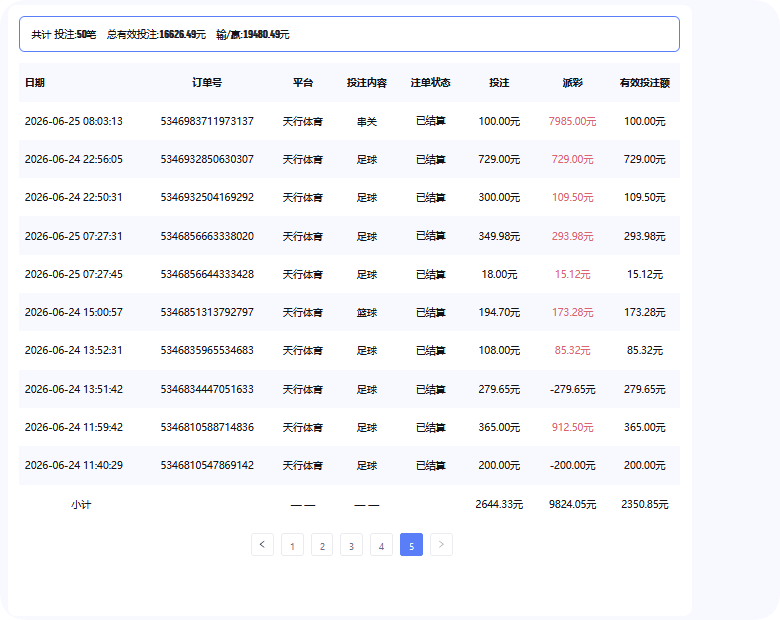Select order number 5346856644333428
780x620 pixels.
(x=207, y=274)
